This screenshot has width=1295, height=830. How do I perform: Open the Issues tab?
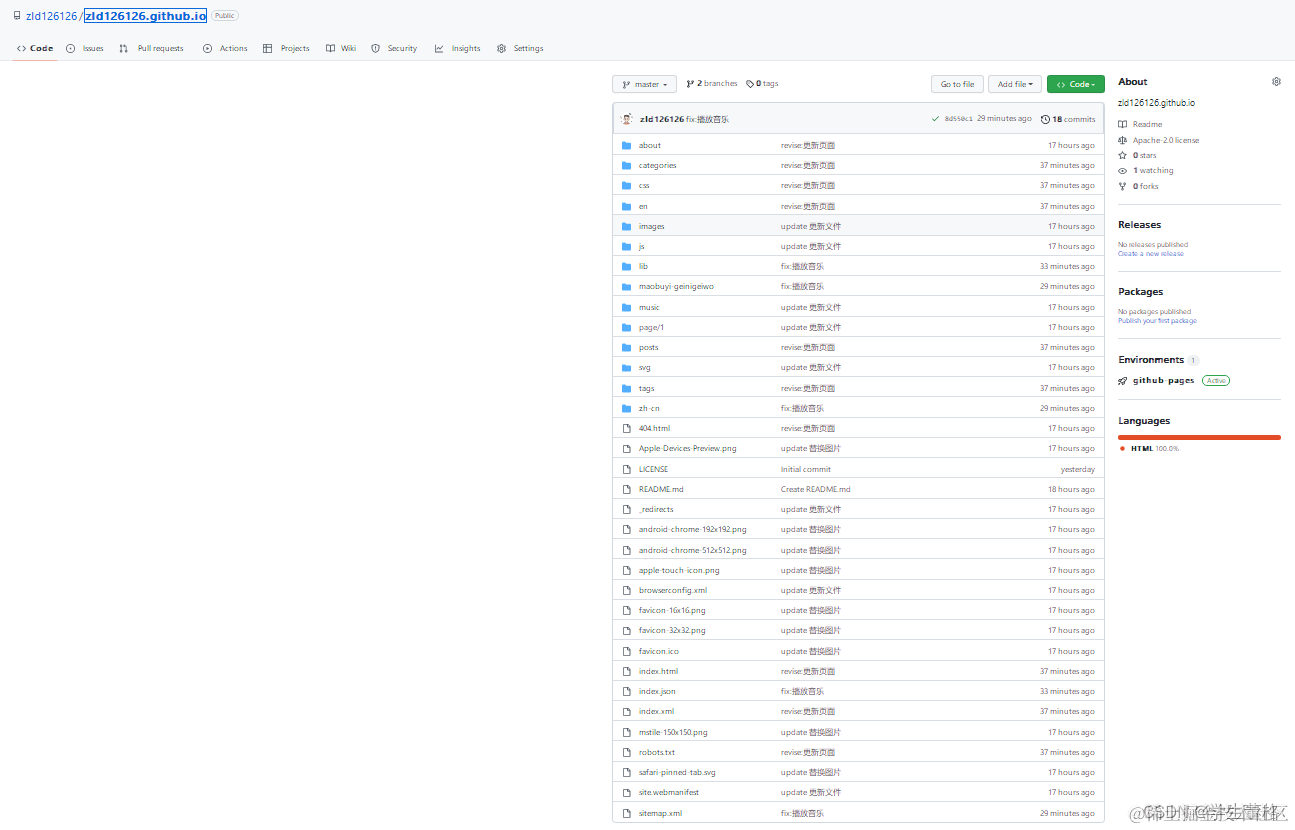(85, 48)
